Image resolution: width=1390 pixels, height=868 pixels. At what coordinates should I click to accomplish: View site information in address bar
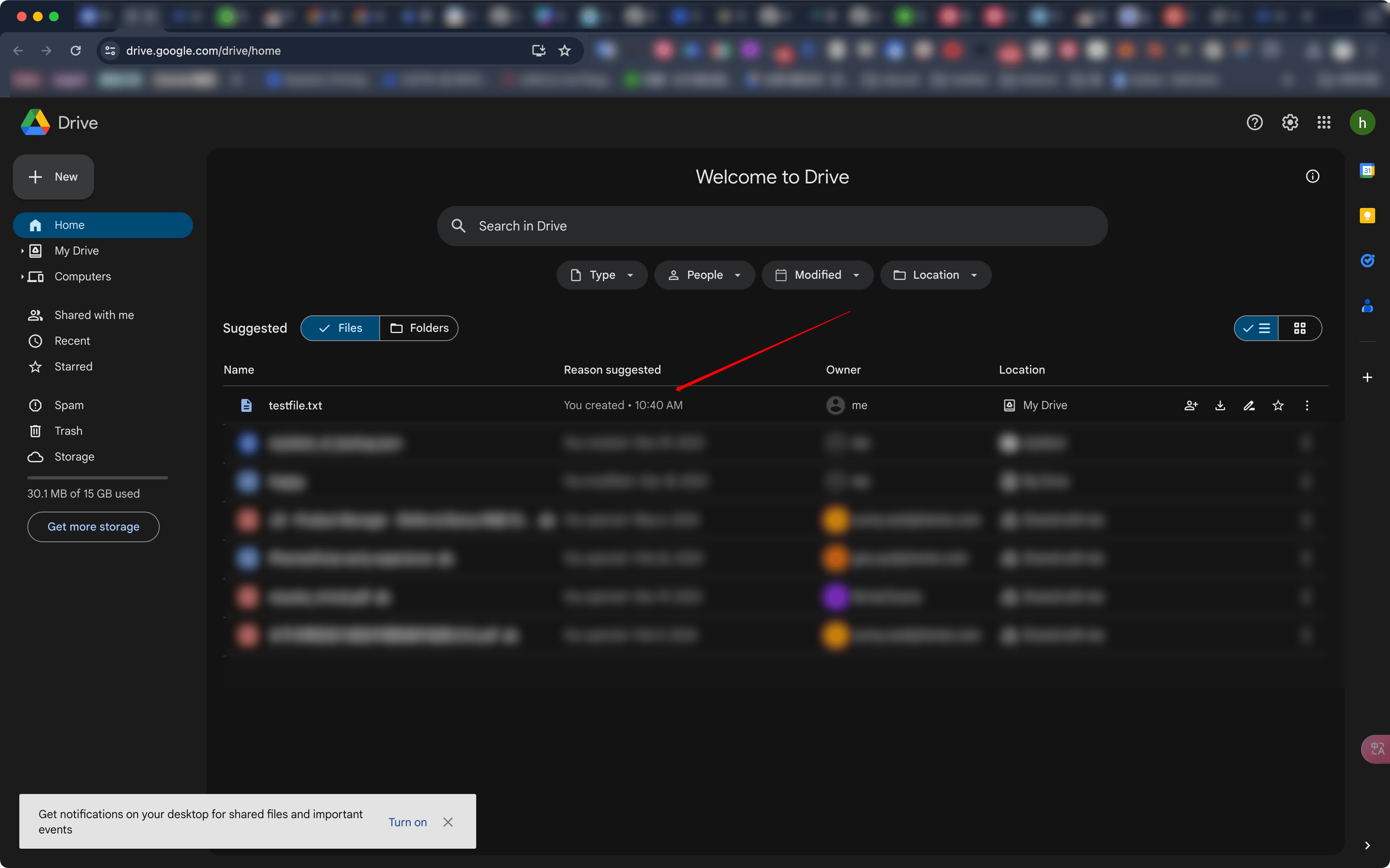coord(110,51)
